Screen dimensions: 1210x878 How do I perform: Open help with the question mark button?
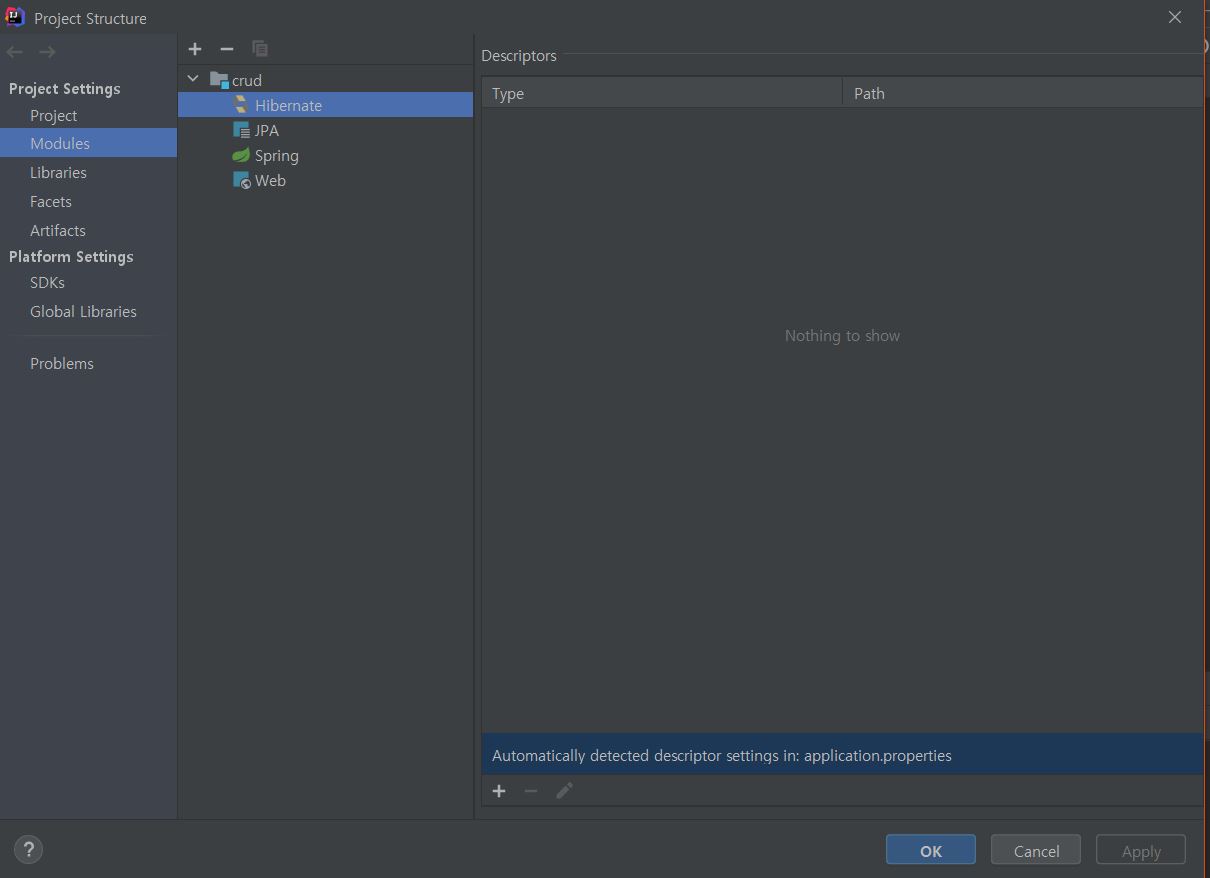(x=29, y=850)
